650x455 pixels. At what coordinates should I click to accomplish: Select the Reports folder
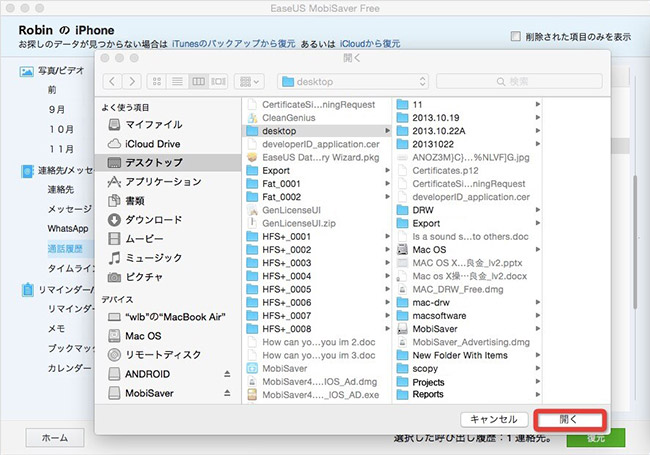468,394
